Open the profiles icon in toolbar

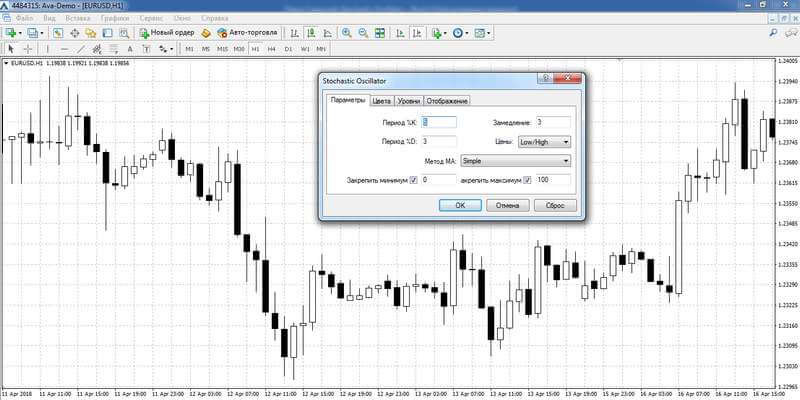point(33,33)
